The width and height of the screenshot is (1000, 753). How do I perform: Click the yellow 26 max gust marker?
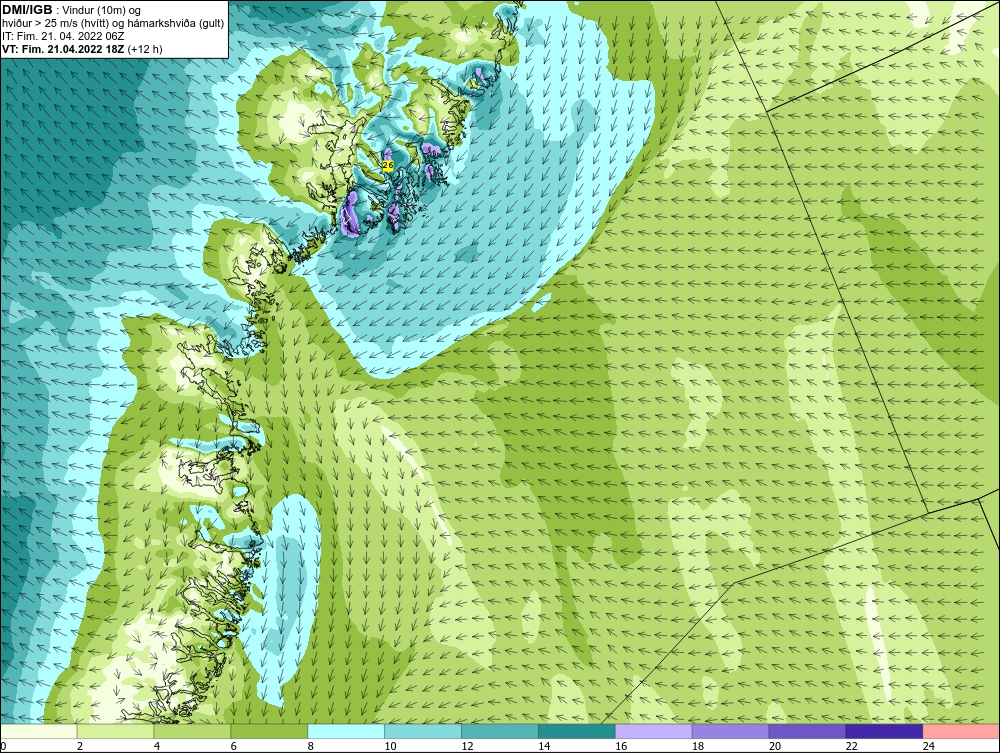[x=387, y=165]
